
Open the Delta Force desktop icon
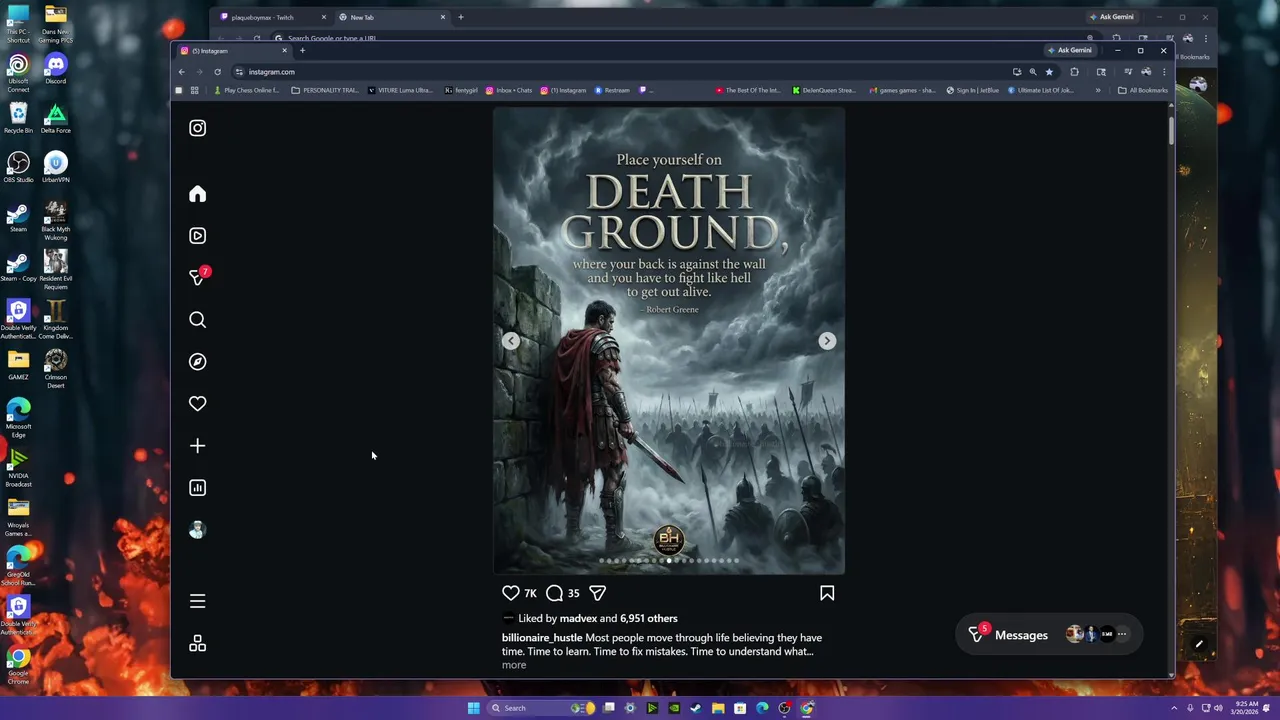point(56,118)
